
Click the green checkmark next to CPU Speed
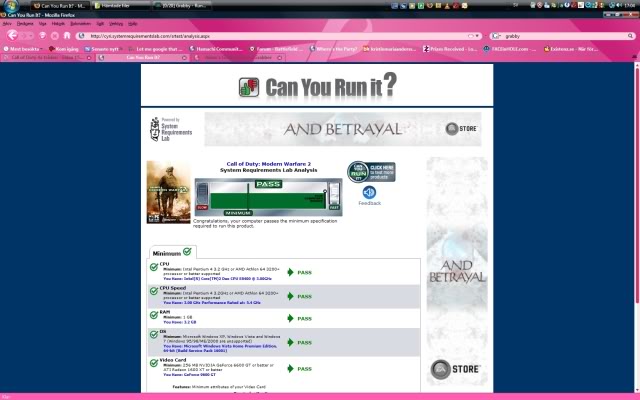pos(154,291)
